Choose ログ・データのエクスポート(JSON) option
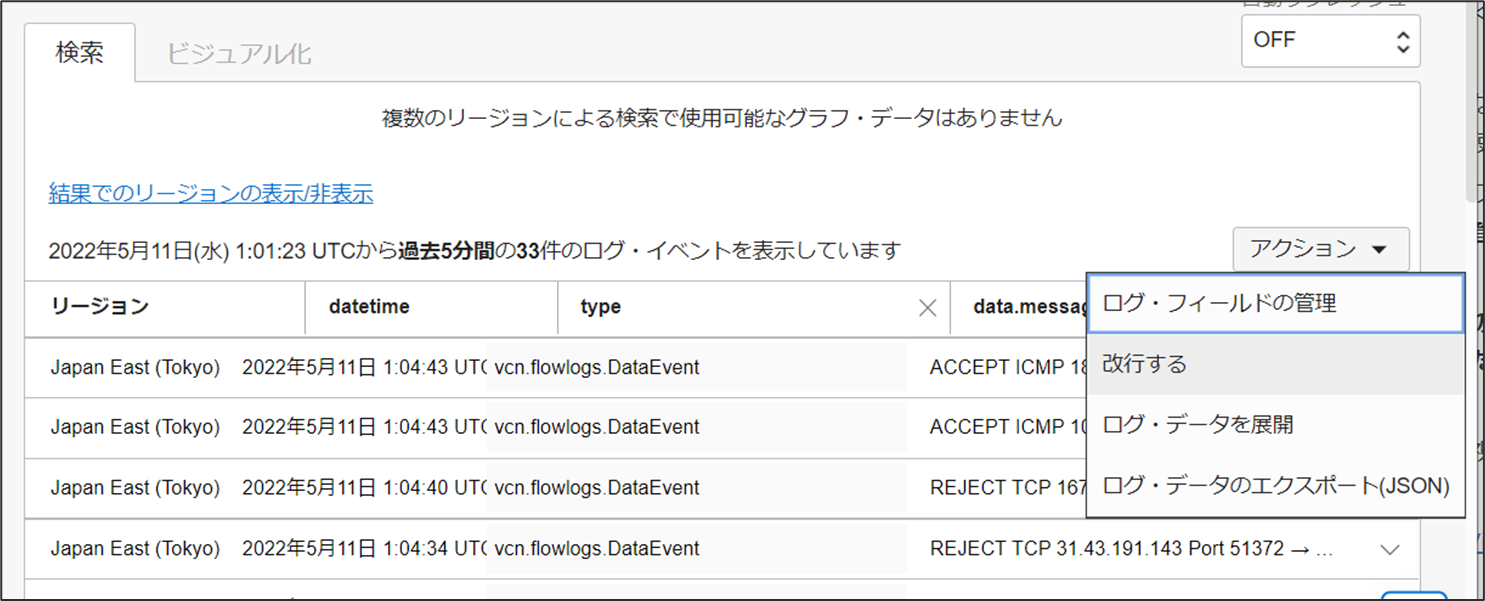Viewport: 1485px width, 601px height. 1274,486
